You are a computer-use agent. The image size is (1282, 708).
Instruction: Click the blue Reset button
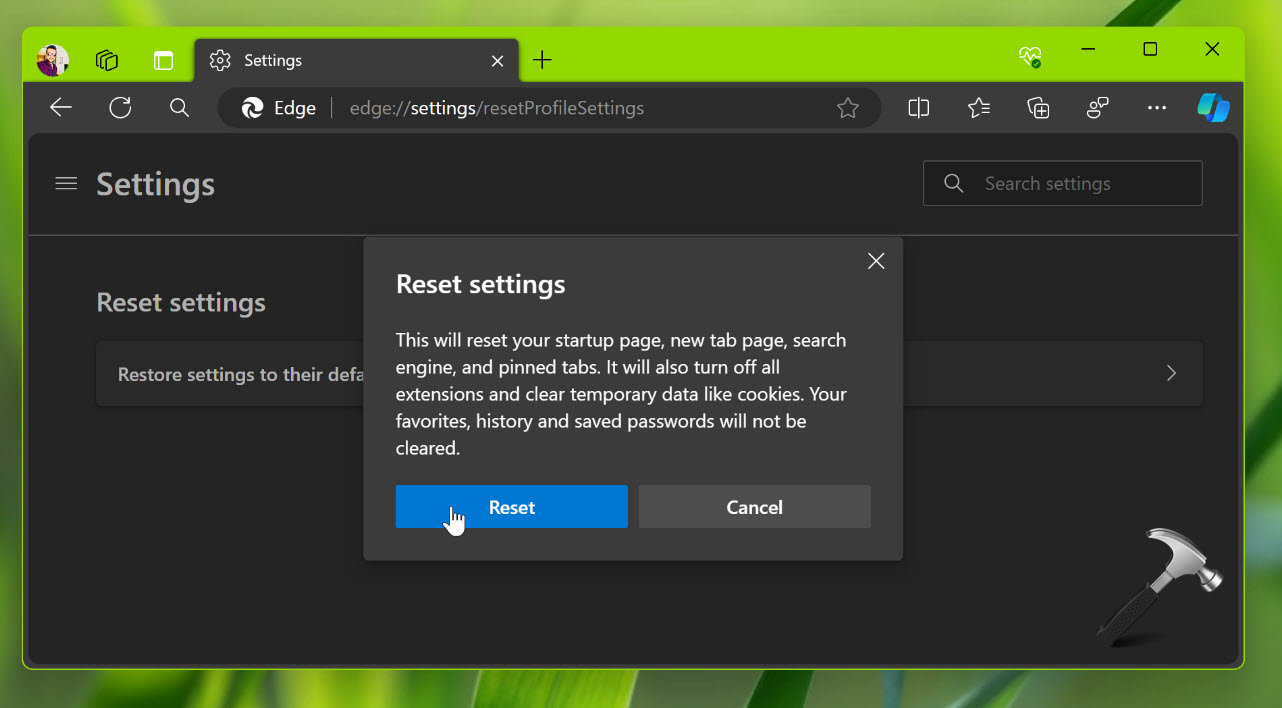coord(511,507)
